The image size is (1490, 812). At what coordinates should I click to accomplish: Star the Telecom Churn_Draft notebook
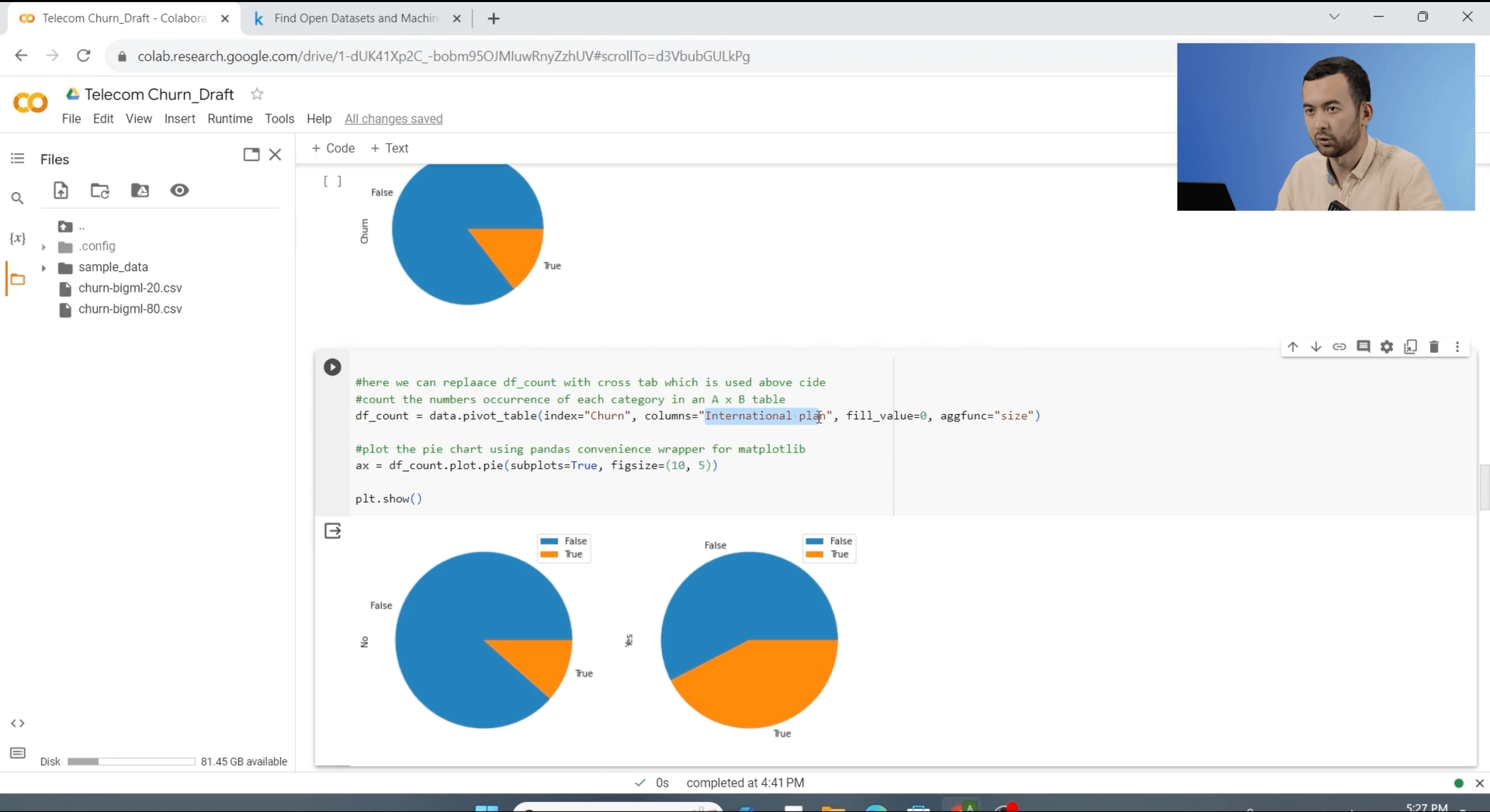pyautogui.click(x=257, y=94)
